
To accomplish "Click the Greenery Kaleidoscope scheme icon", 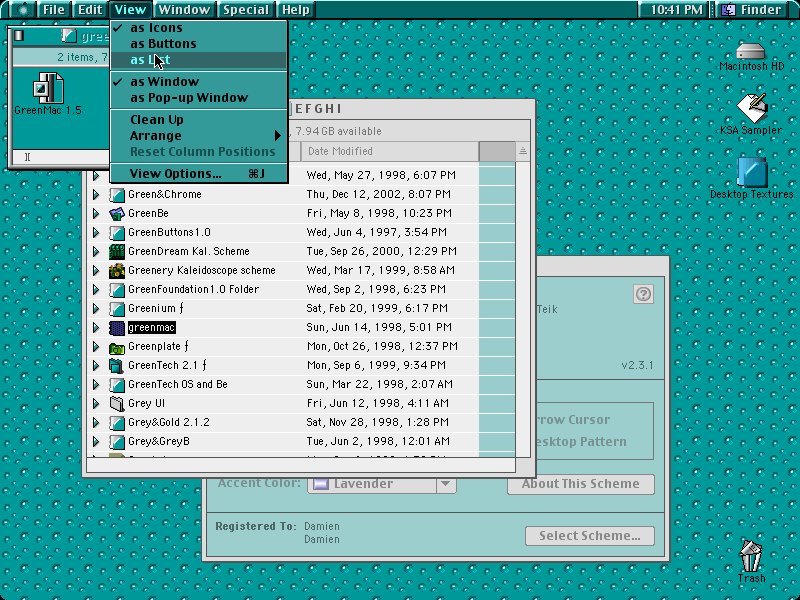I will pyautogui.click(x=117, y=270).
